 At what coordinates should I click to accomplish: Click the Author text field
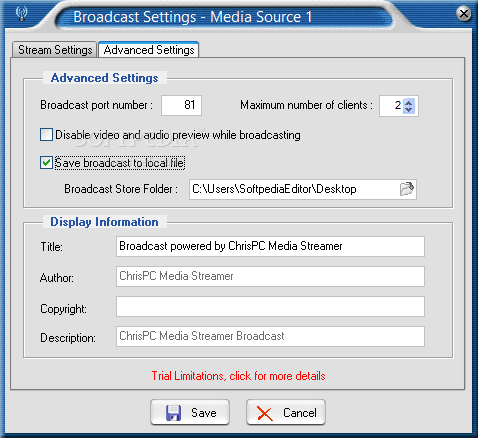coord(270,276)
